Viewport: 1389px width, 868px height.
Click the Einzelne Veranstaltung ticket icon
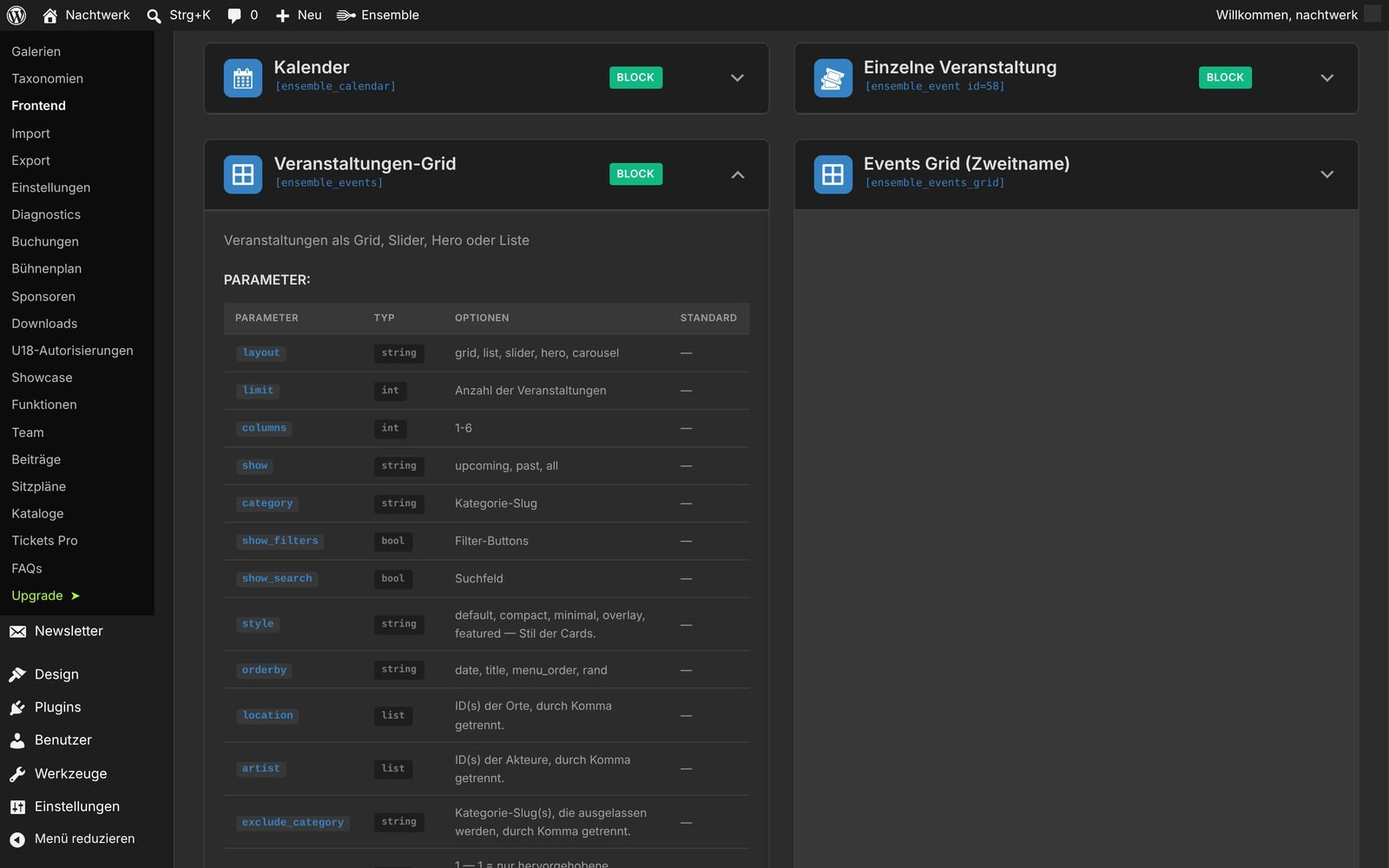coord(833,78)
